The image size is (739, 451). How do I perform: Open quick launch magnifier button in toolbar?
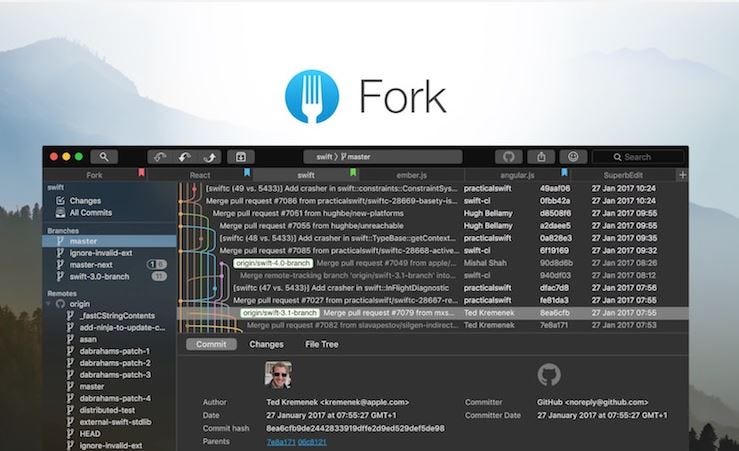tap(104, 157)
